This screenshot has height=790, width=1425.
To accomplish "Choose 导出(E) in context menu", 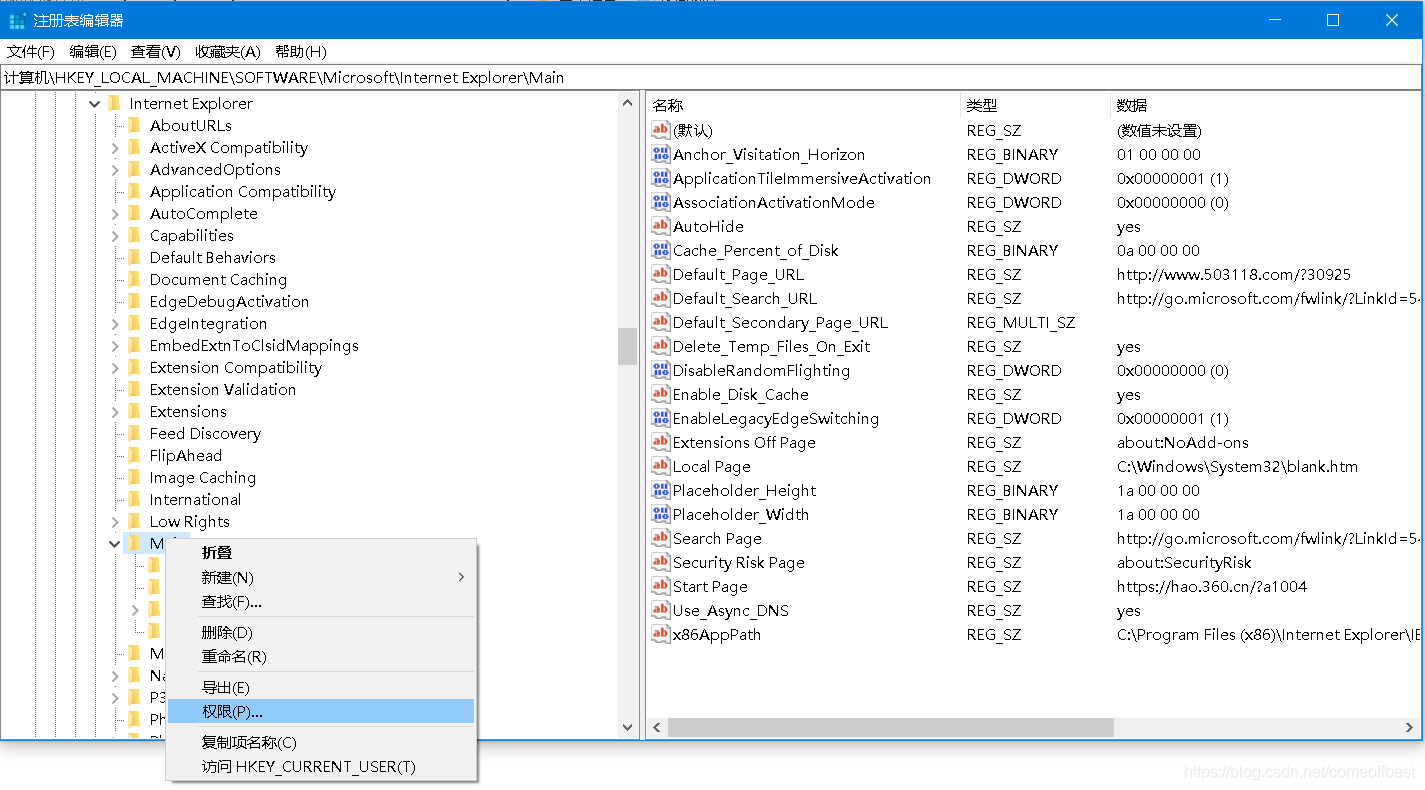I will click(x=321, y=687).
